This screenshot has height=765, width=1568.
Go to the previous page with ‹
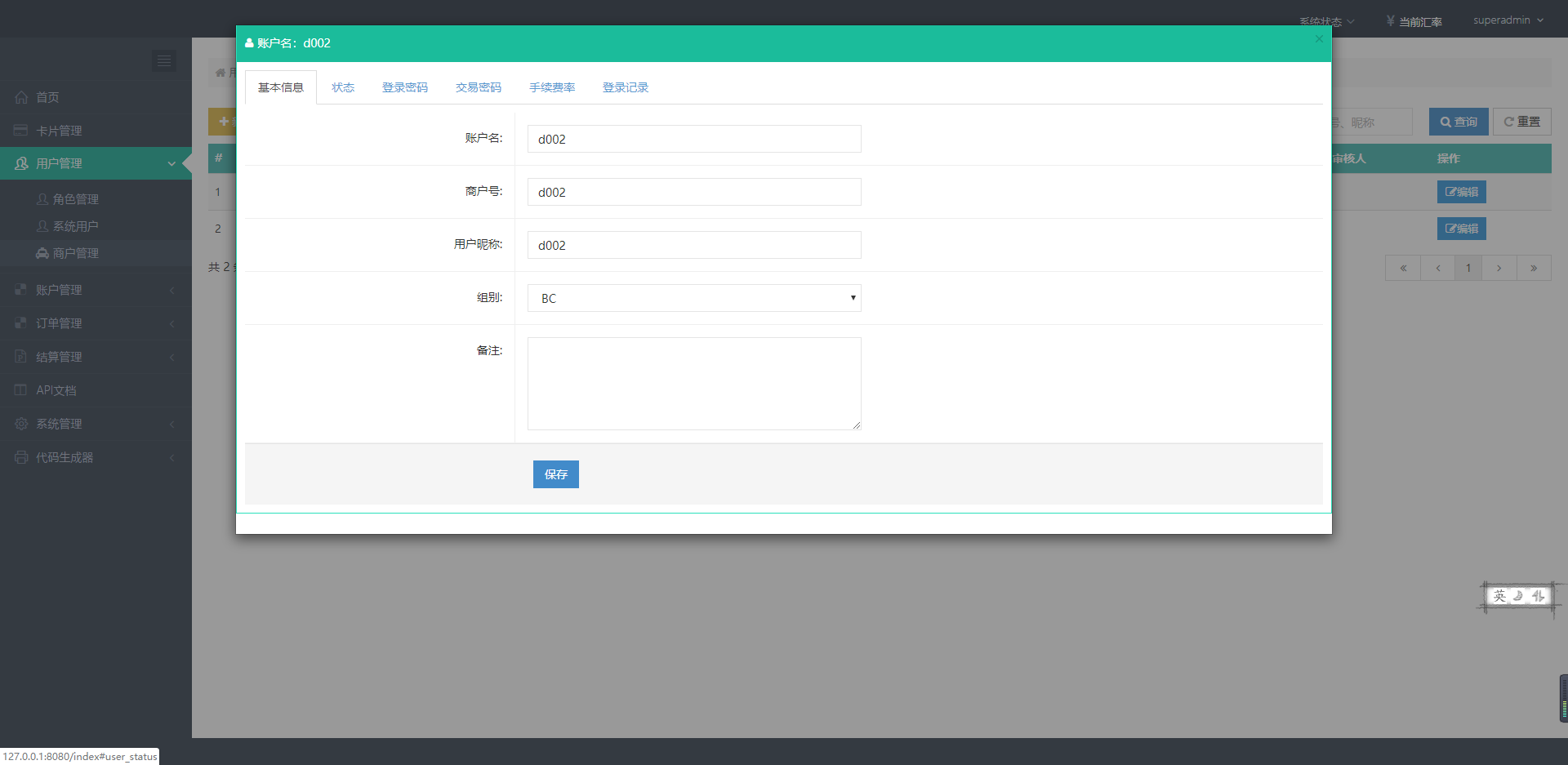[x=1437, y=268]
